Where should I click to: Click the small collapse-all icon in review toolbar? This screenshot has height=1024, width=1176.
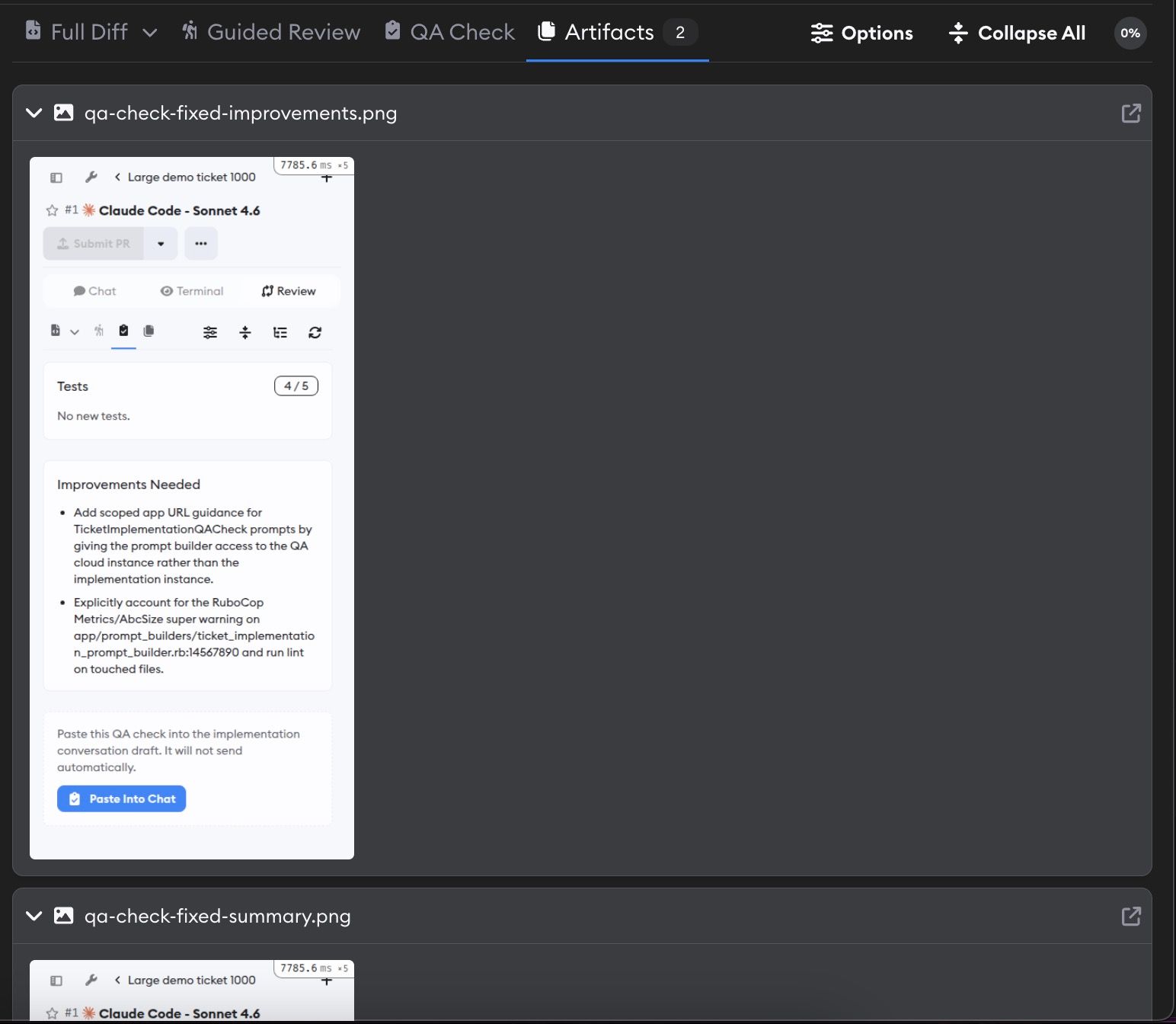pos(245,332)
